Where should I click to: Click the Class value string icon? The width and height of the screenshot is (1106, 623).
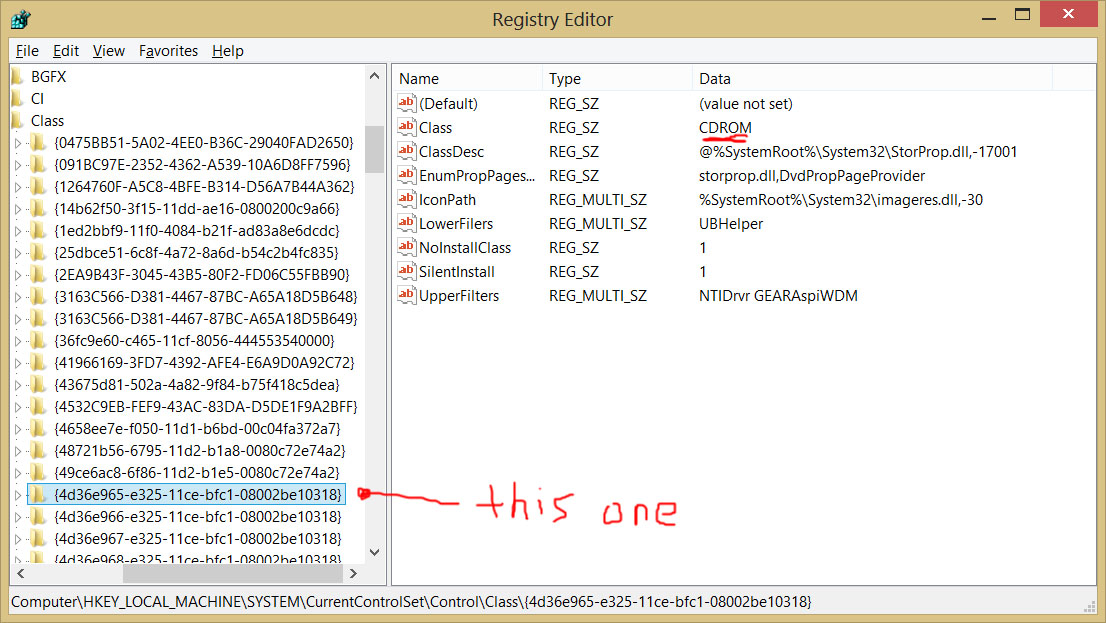pos(406,127)
